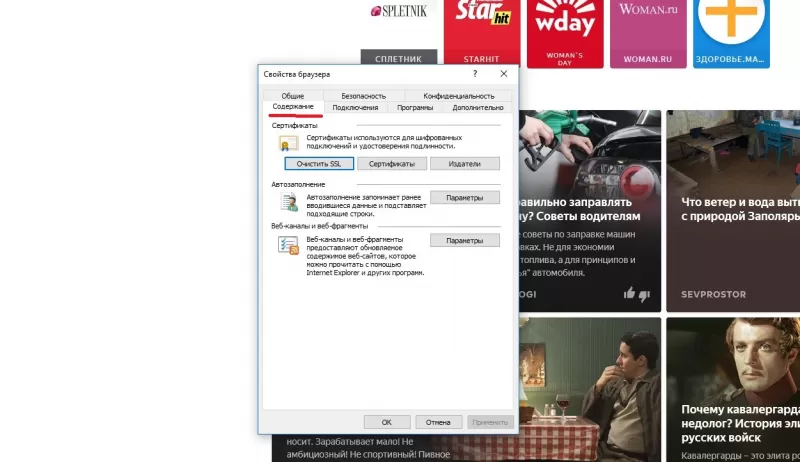Like the car refueling article
The width and height of the screenshot is (800, 462).
point(629,293)
